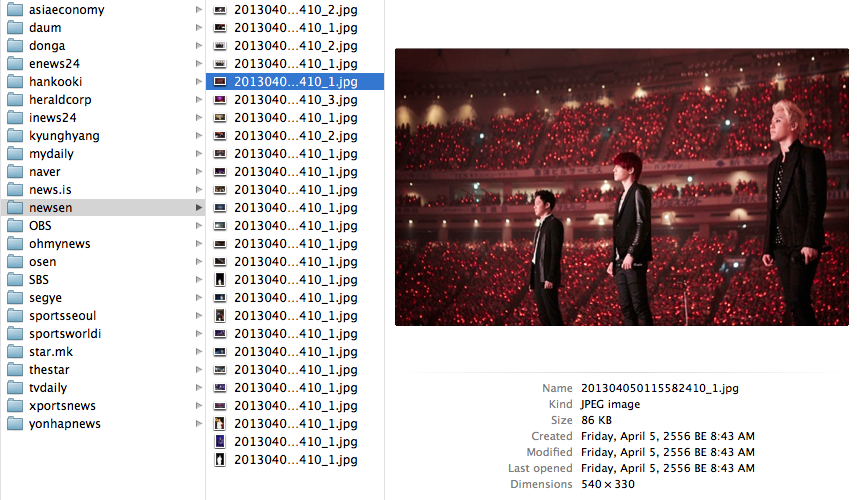Select the star.mk folder name
Screen dimensions: 857x500
[x=51, y=352]
